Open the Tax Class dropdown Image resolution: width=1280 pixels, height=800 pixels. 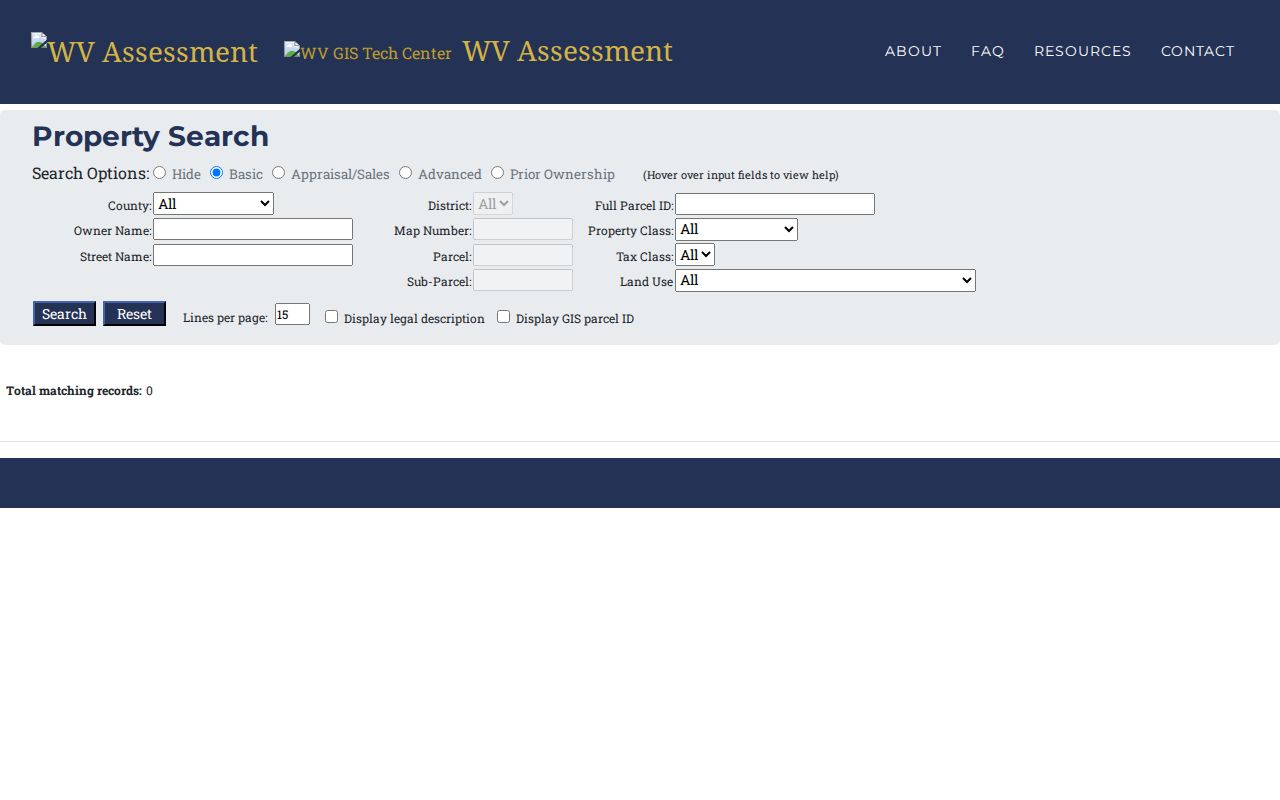(x=695, y=255)
